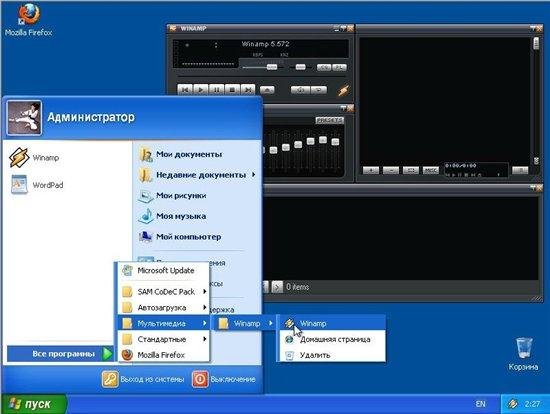Toggle Shuffle in Winamp main window

(300, 90)
